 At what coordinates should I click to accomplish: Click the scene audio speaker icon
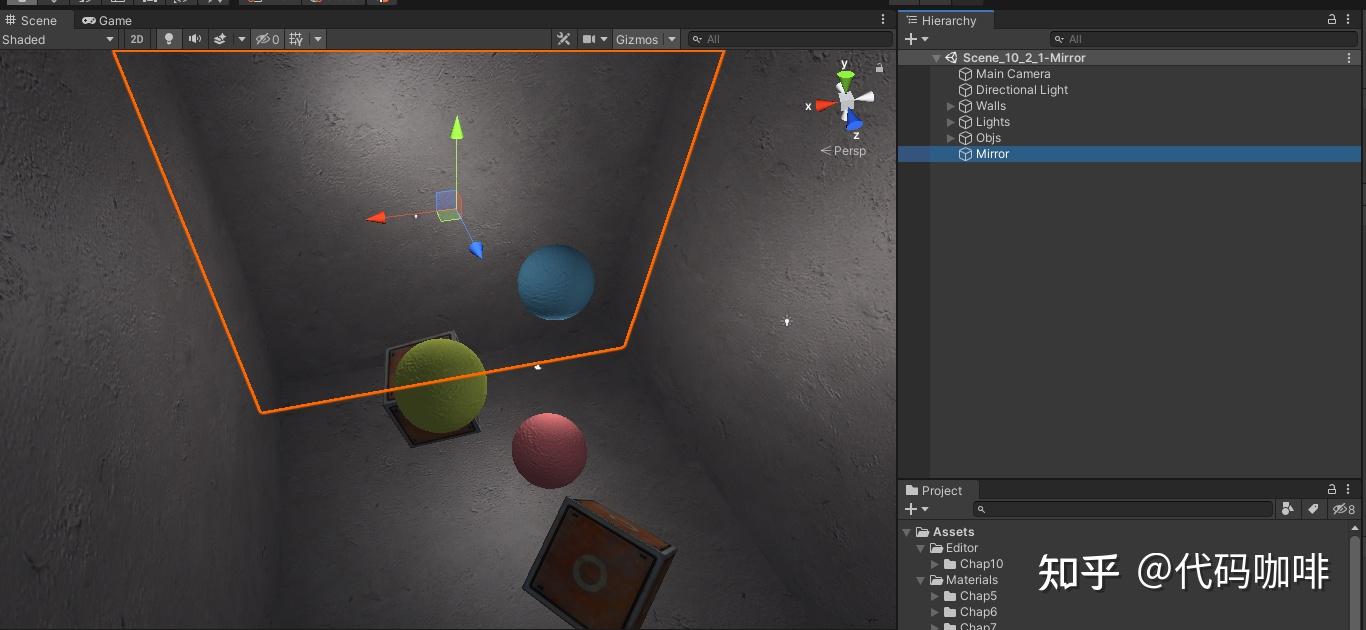click(196, 39)
